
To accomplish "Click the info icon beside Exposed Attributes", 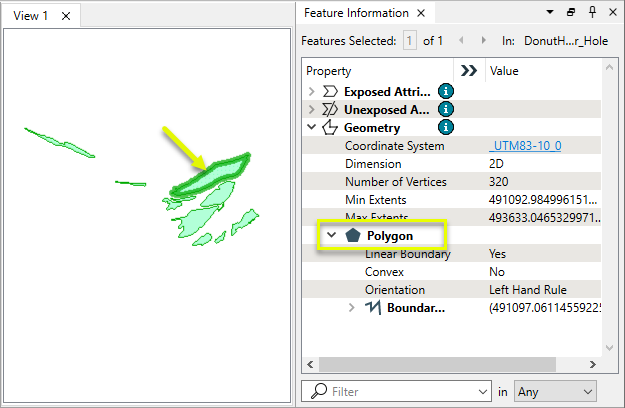I will (x=446, y=91).
